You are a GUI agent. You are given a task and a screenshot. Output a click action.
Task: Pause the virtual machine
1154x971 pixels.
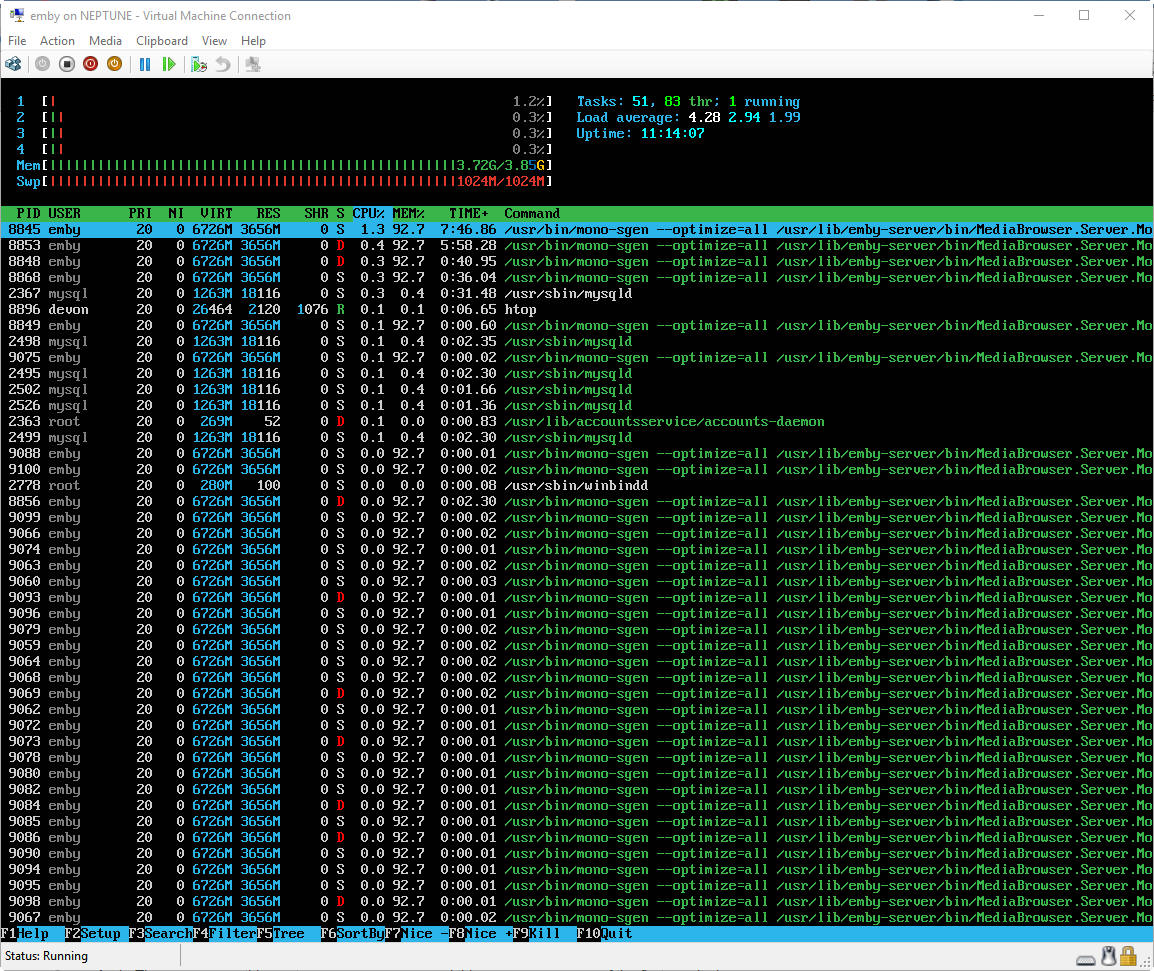point(145,64)
